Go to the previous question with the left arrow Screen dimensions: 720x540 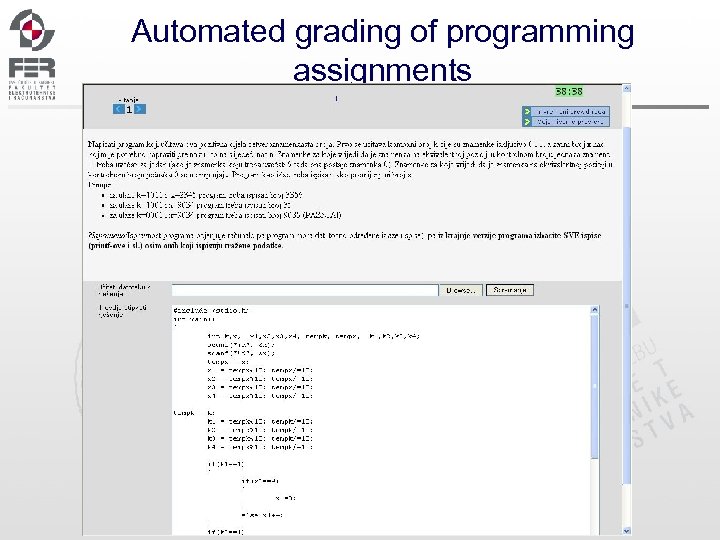[118, 109]
